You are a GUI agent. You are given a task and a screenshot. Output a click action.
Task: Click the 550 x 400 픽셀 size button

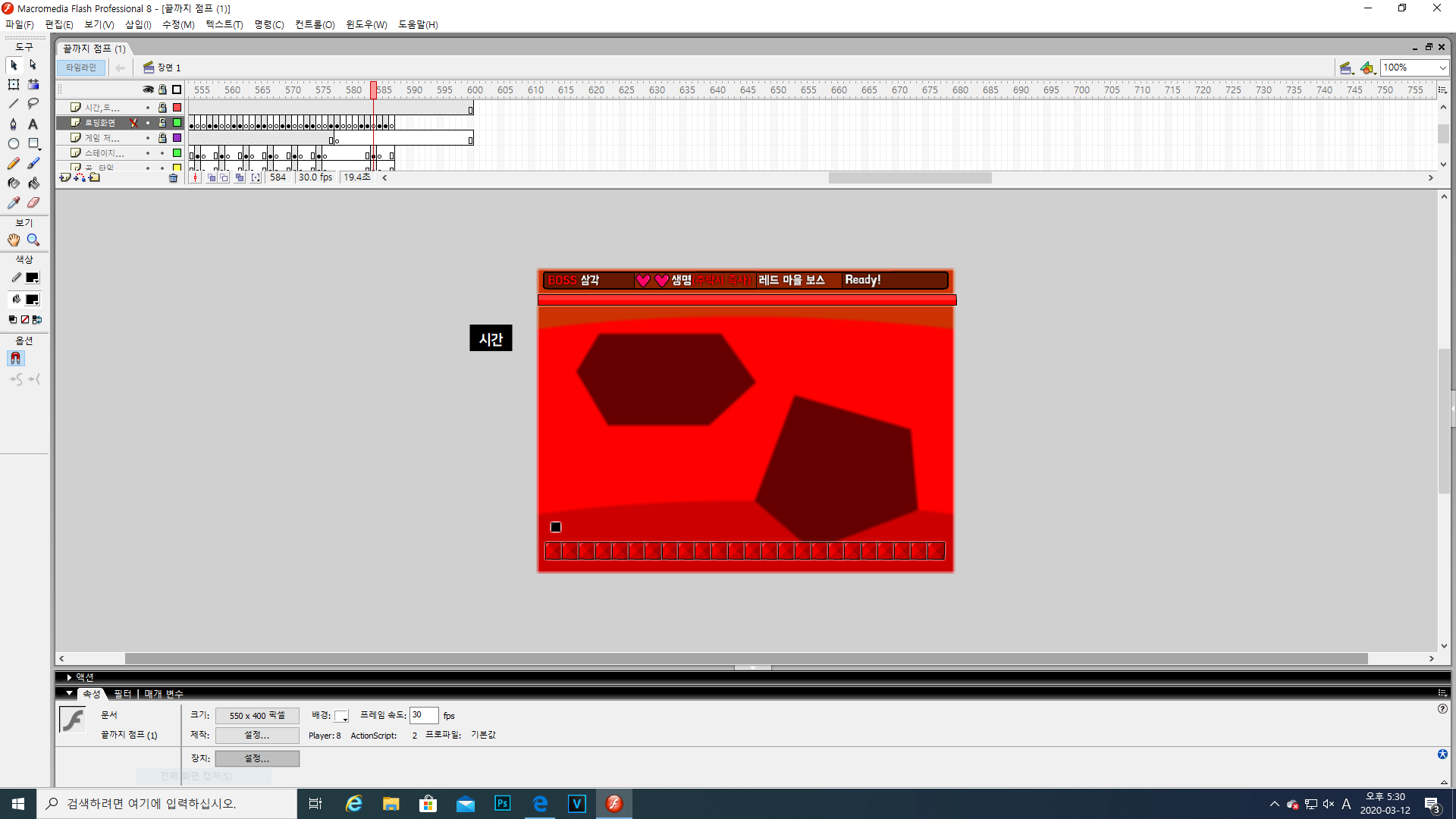point(257,716)
